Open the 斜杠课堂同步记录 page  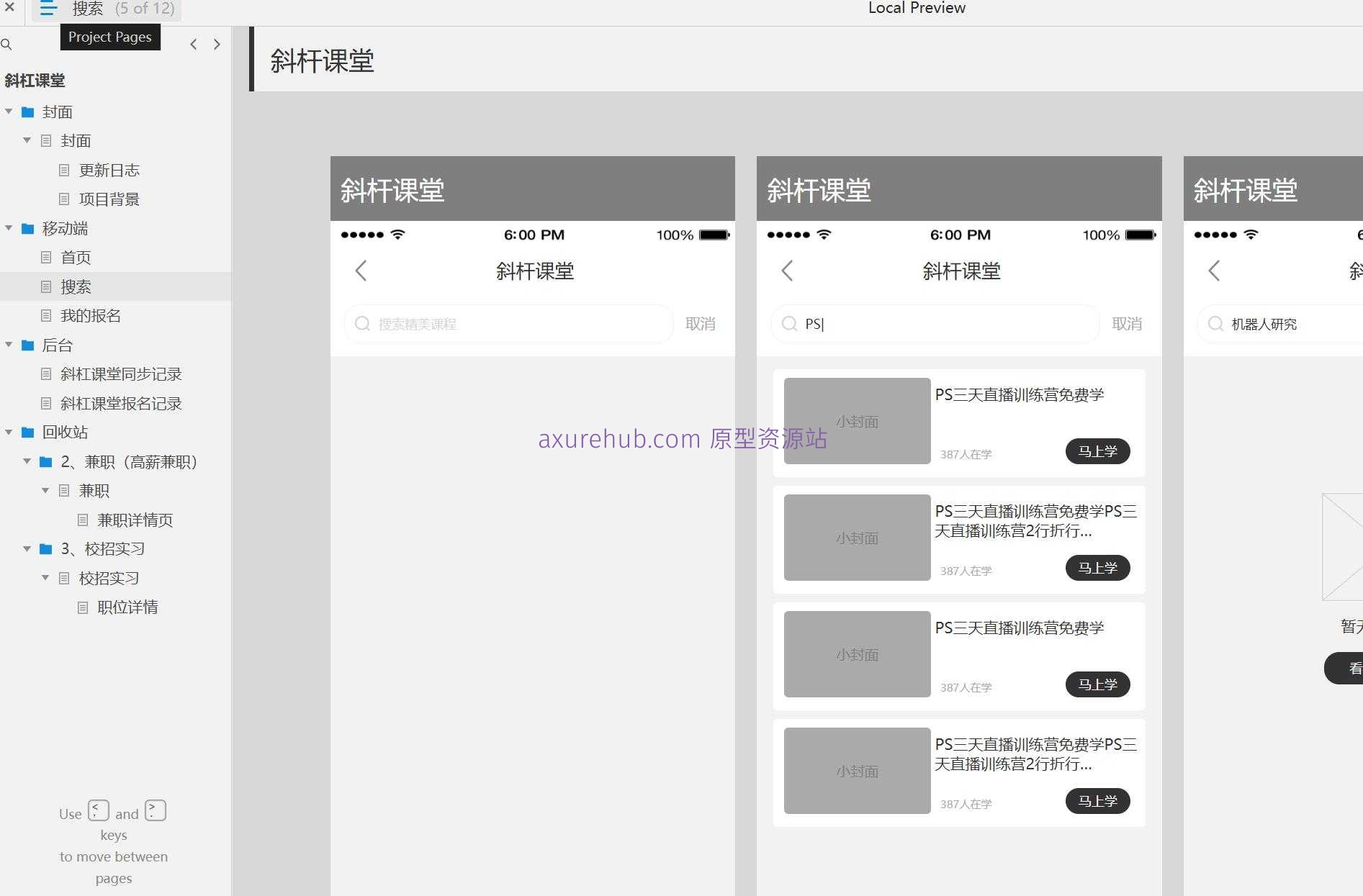(121, 374)
